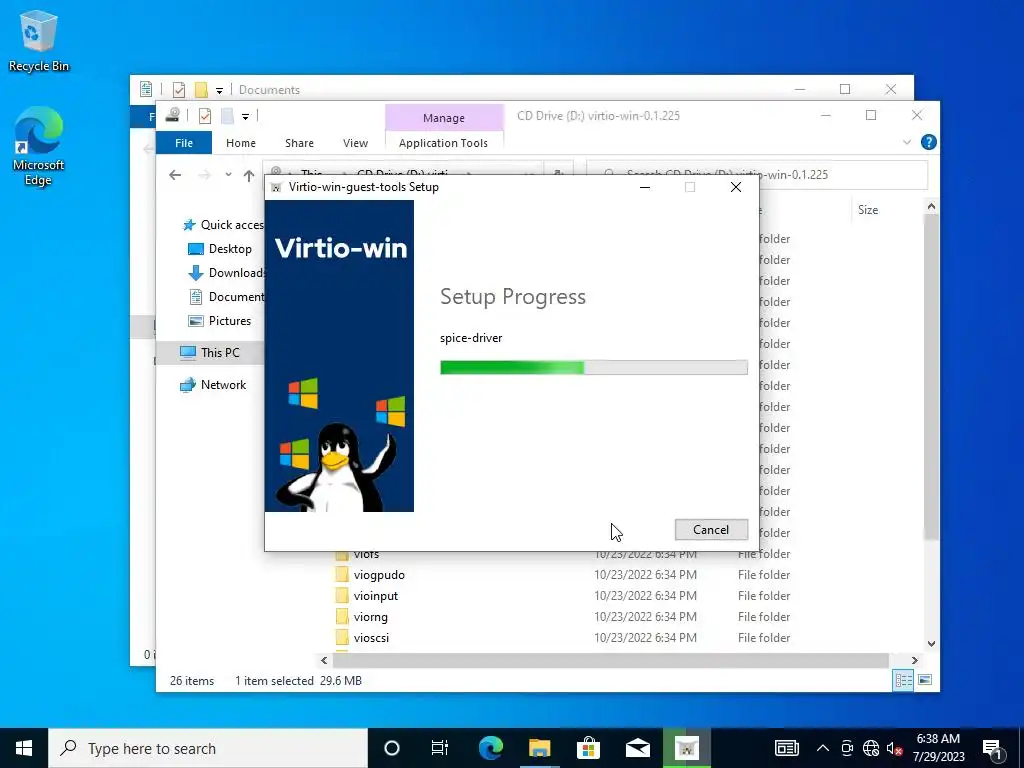Open Quick access in navigation pane
Image resolution: width=1024 pixels, height=768 pixels.
[223, 225]
